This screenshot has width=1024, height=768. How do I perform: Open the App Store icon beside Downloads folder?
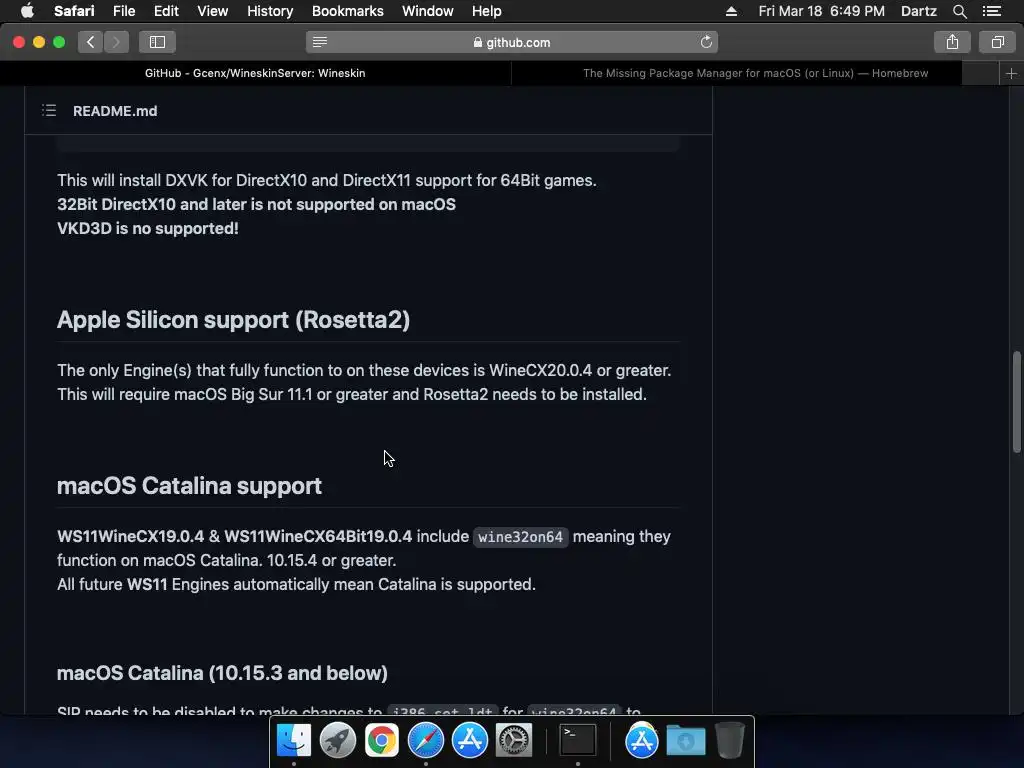(x=642, y=740)
